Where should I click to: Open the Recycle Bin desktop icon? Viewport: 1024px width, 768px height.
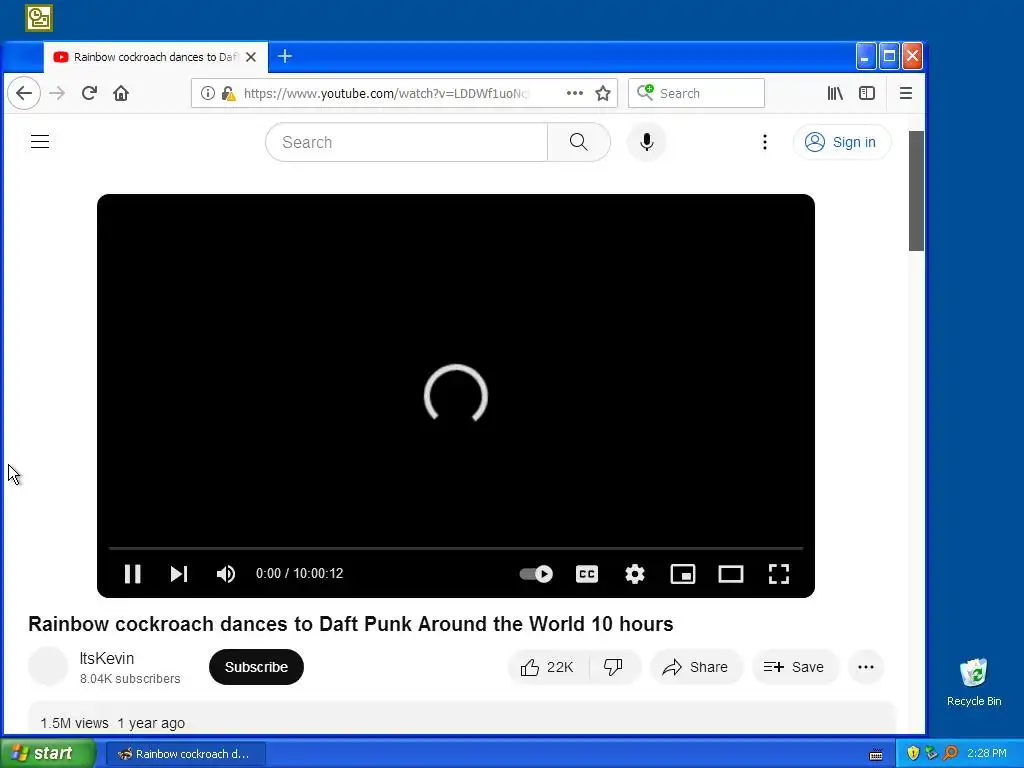coord(974,682)
